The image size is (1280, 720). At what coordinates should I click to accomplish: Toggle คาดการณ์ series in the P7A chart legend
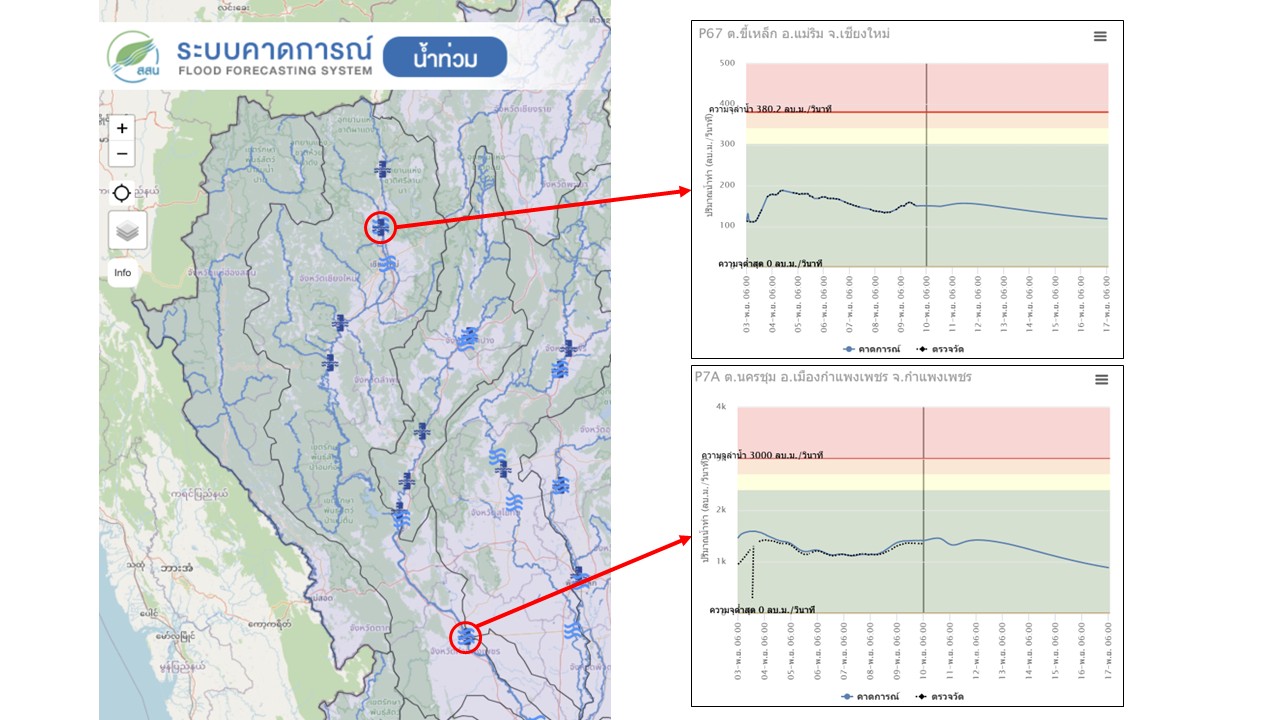tap(872, 696)
